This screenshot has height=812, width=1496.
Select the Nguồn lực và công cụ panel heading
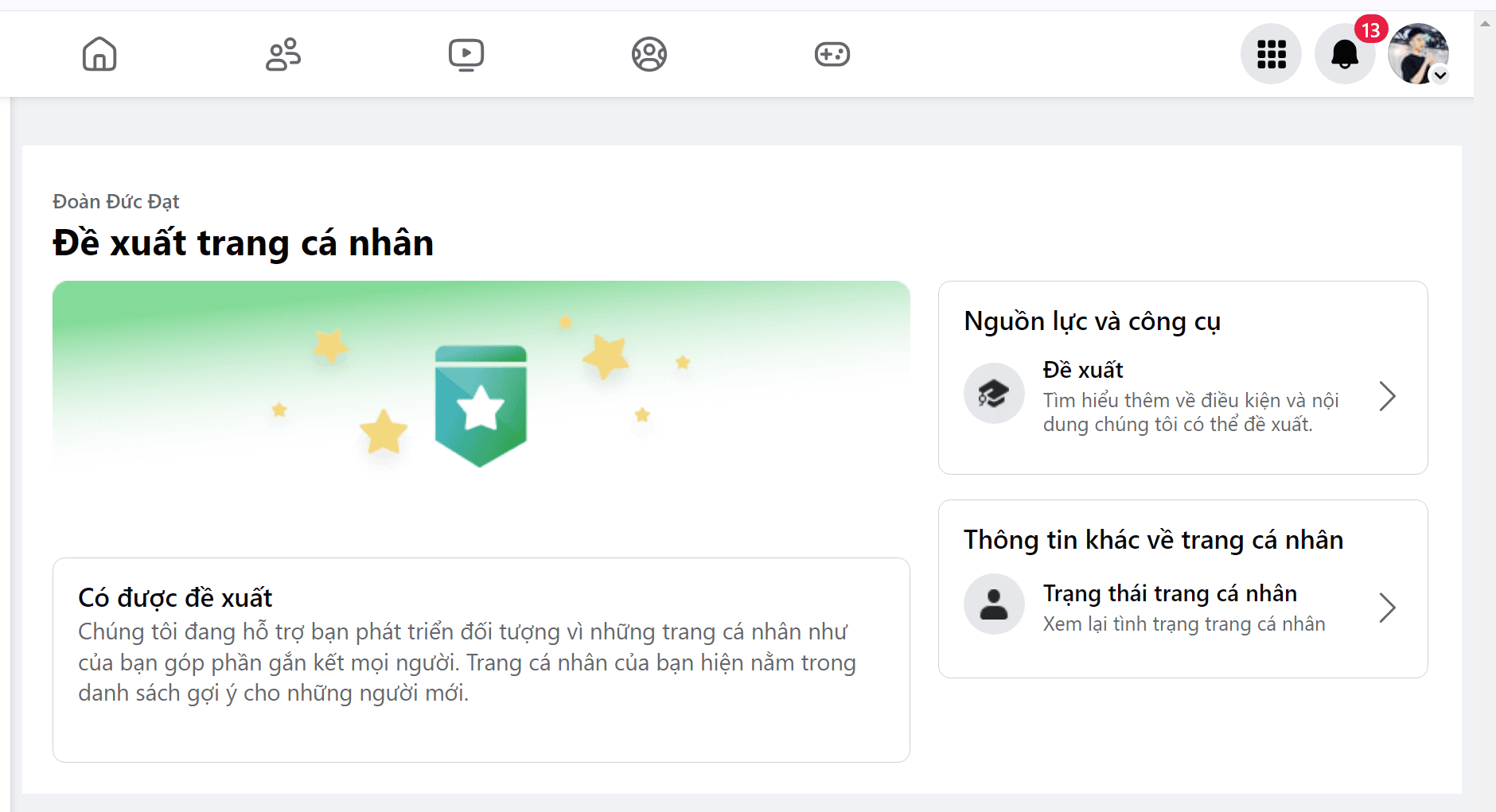coord(1092,321)
